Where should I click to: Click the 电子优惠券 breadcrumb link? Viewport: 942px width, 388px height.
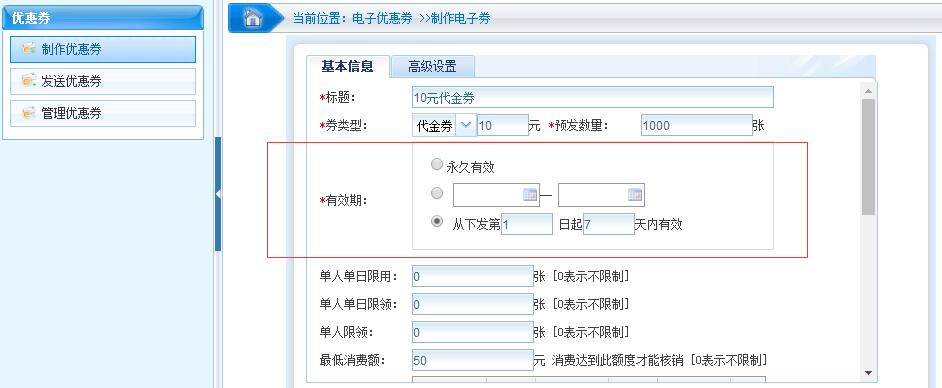(382, 19)
